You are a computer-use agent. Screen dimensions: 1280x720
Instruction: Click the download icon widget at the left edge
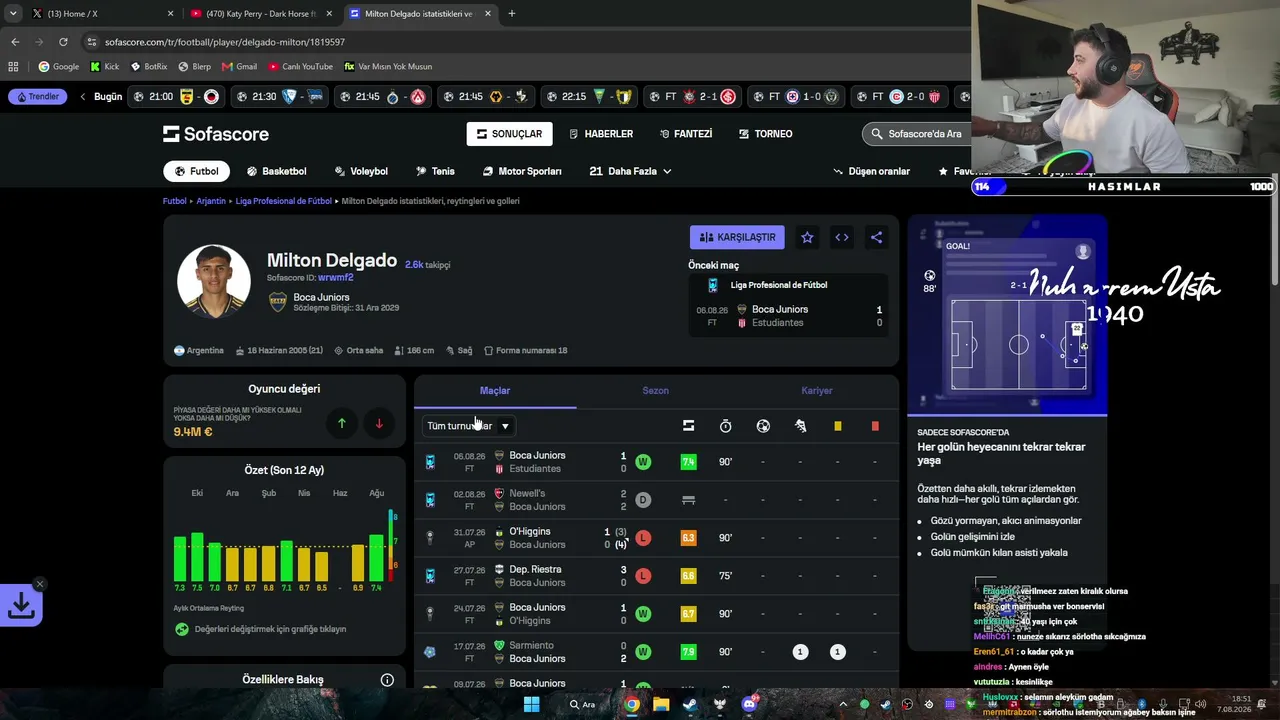tap(21, 605)
